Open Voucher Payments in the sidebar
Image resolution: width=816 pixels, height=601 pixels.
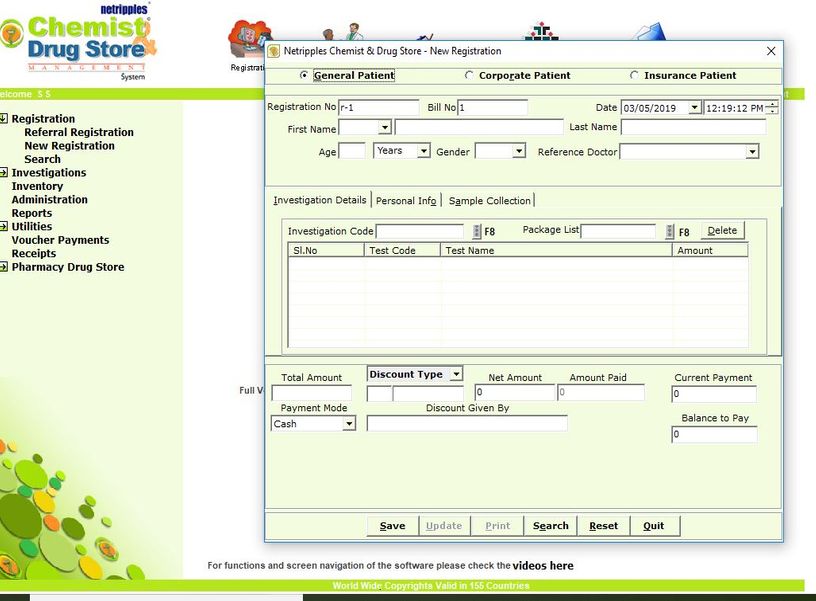click(x=60, y=240)
